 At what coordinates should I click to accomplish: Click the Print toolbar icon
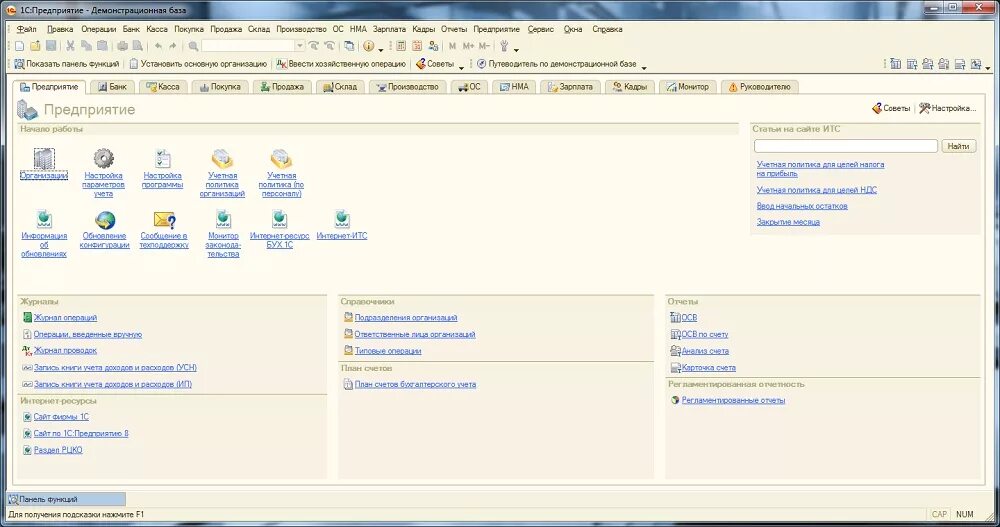[x=122, y=46]
